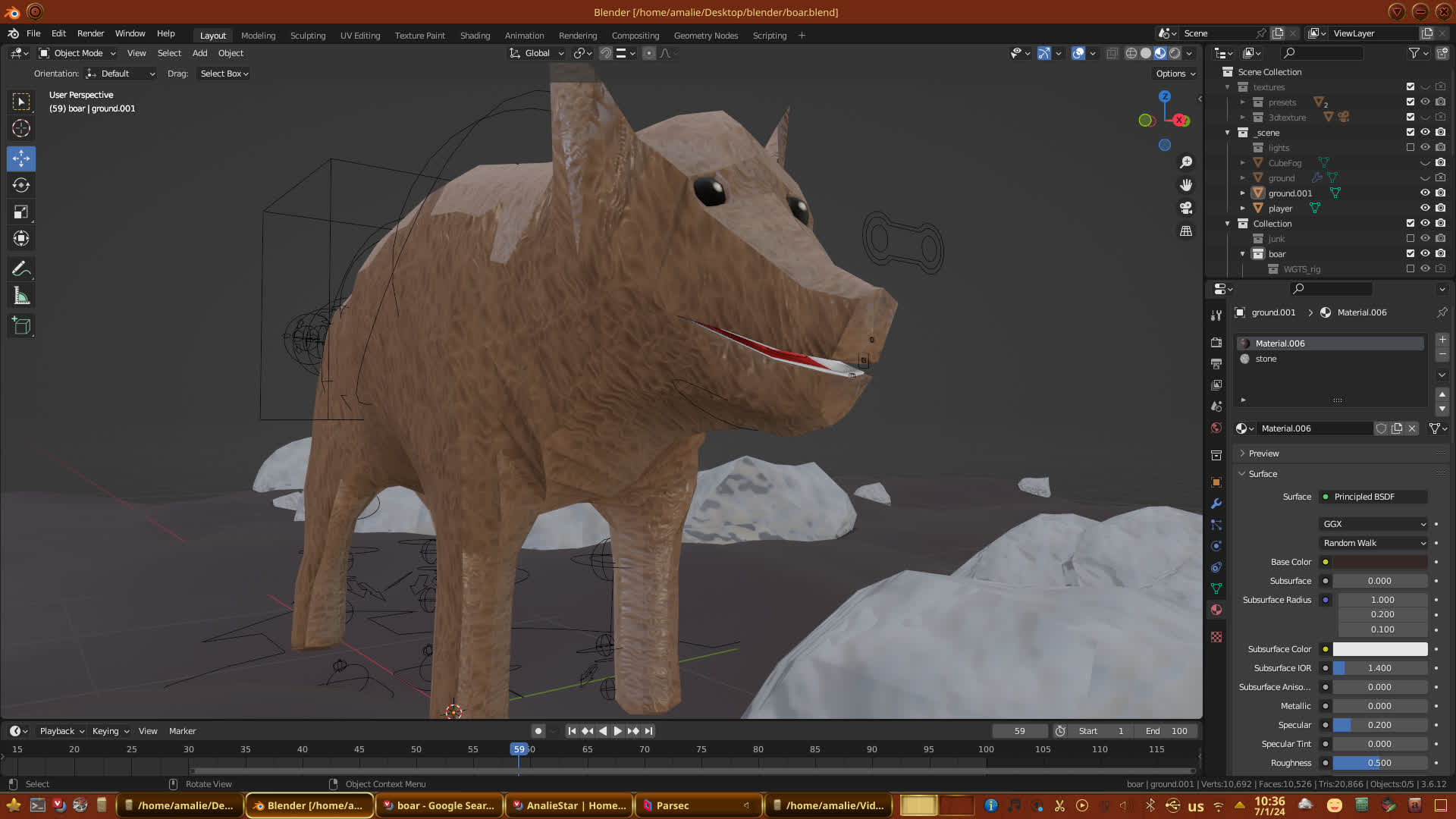Switch to the Shading workspace tab

(475, 36)
